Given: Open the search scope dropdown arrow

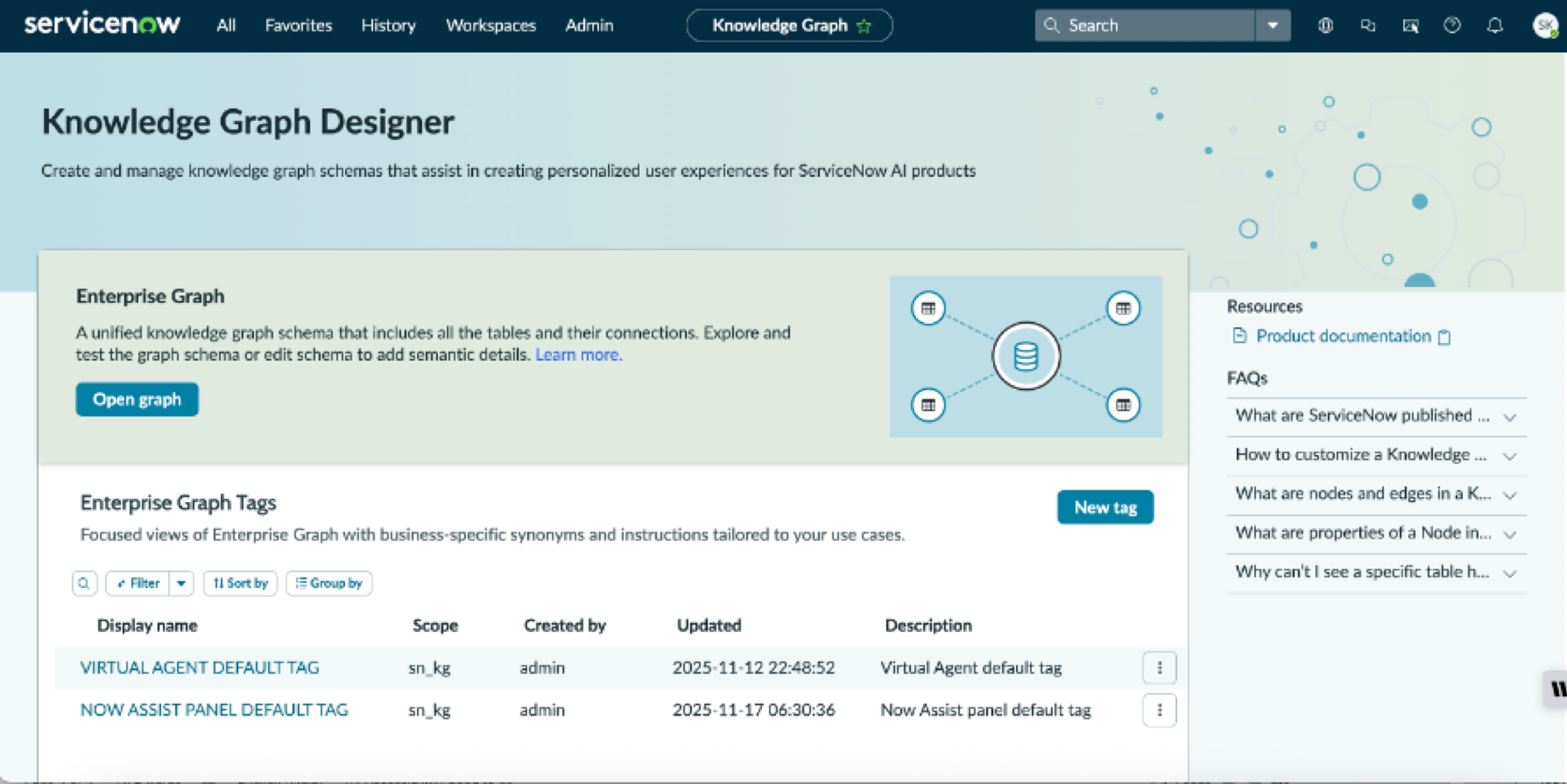Looking at the screenshot, I should (x=1272, y=26).
